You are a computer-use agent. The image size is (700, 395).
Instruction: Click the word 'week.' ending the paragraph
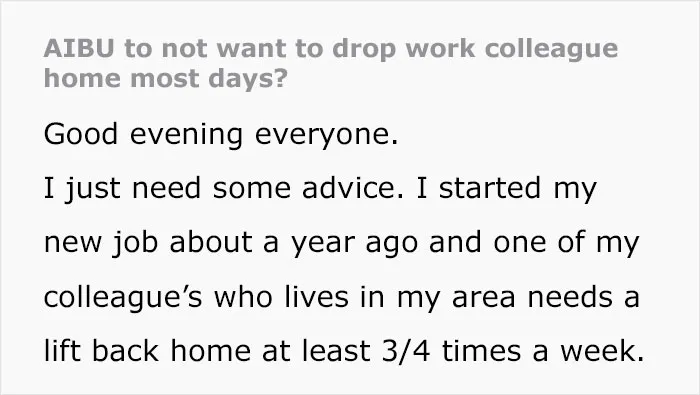click(603, 351)
